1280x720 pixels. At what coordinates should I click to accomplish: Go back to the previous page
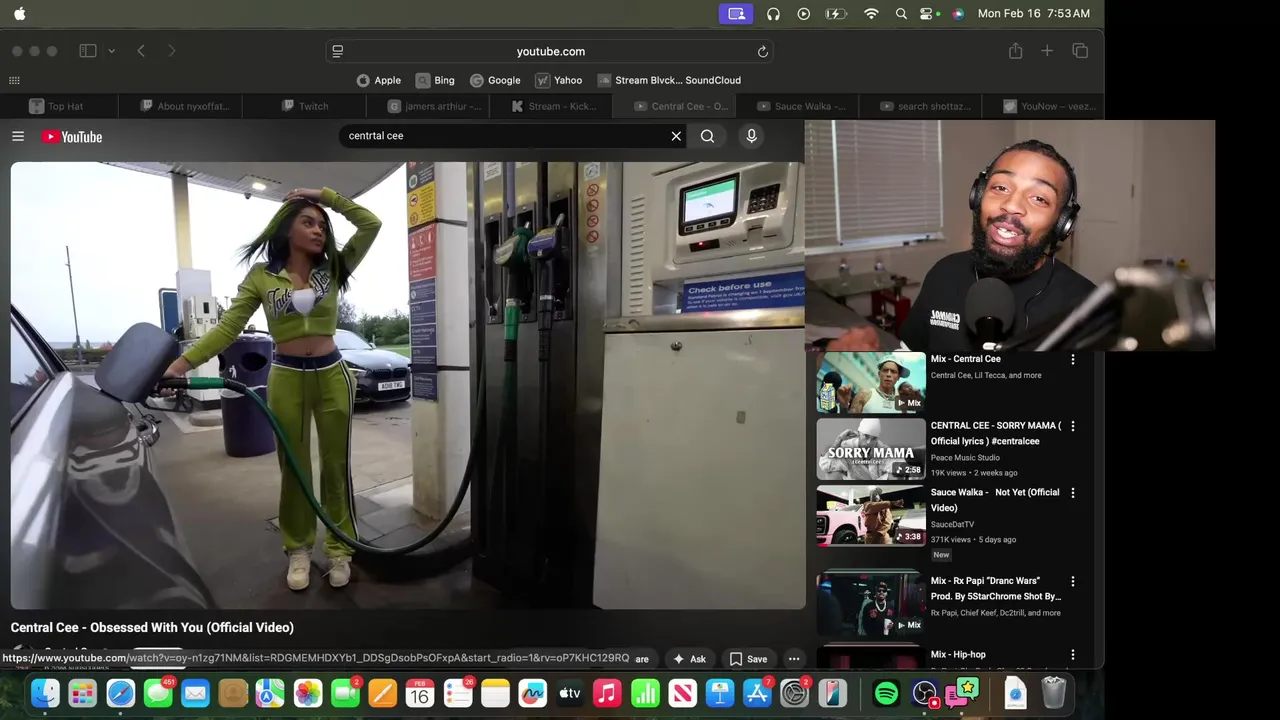[x=141, y=51]
